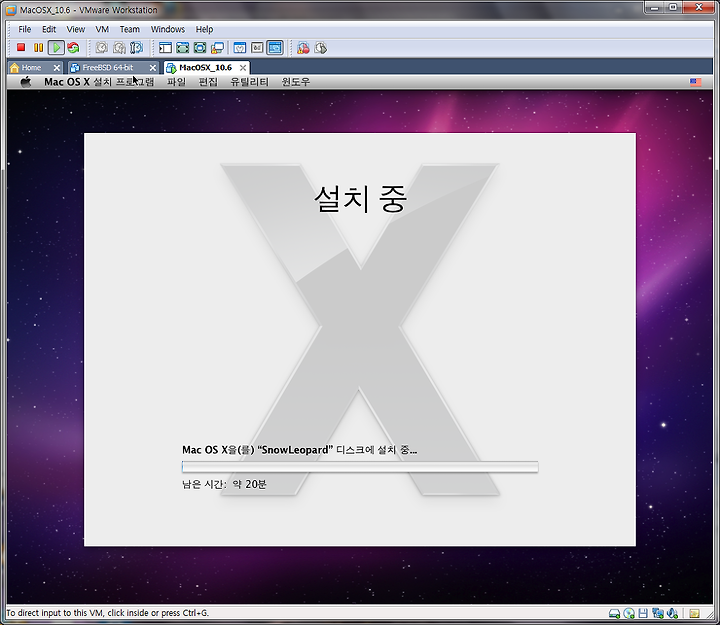Screen dimensions: 720x625
Task: Show or hide the sidebar panel icon
Action: point(165,48)
